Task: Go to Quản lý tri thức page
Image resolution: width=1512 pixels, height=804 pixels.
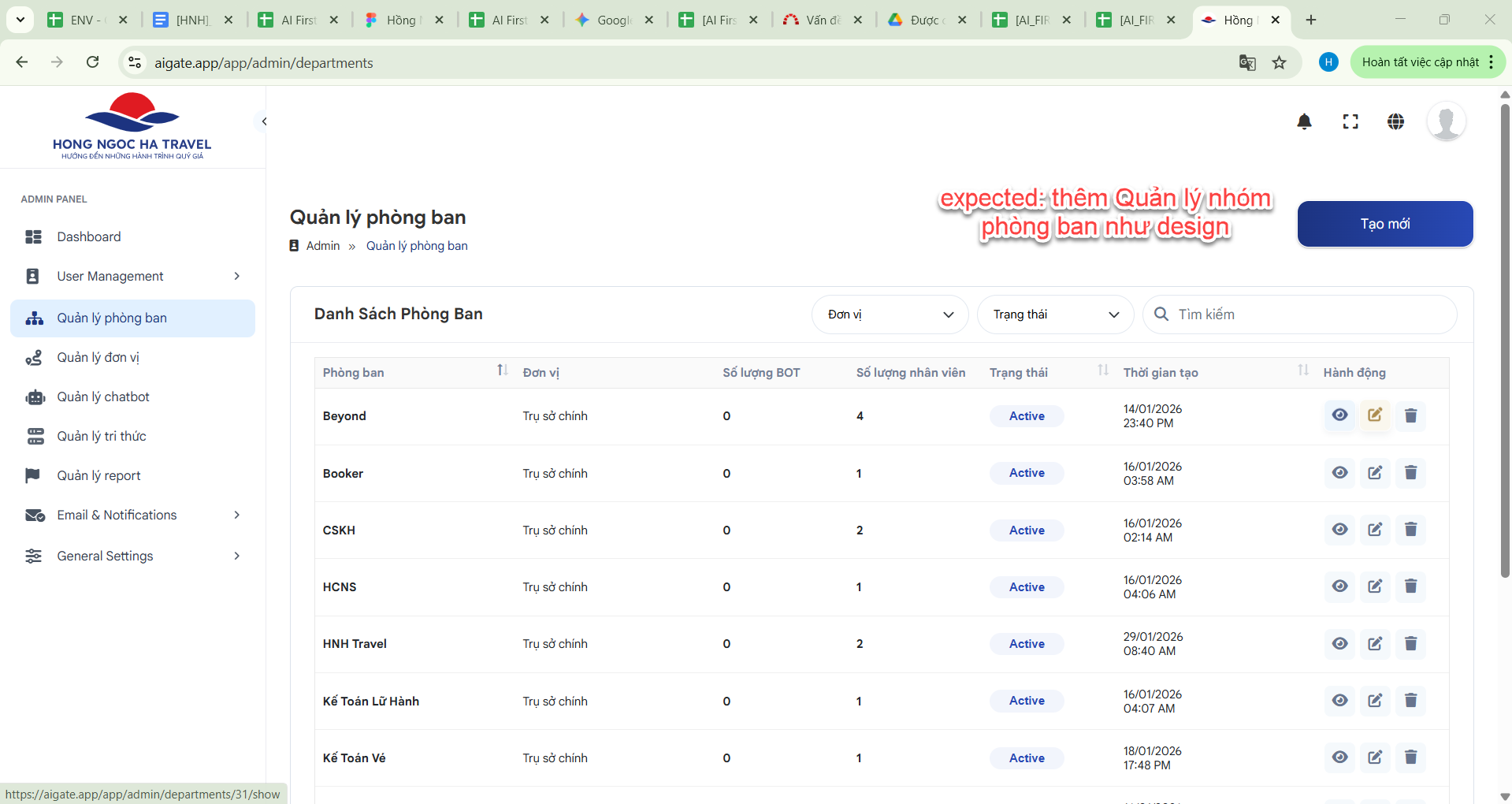Action: pyautogui.click(x=102, y=436)
